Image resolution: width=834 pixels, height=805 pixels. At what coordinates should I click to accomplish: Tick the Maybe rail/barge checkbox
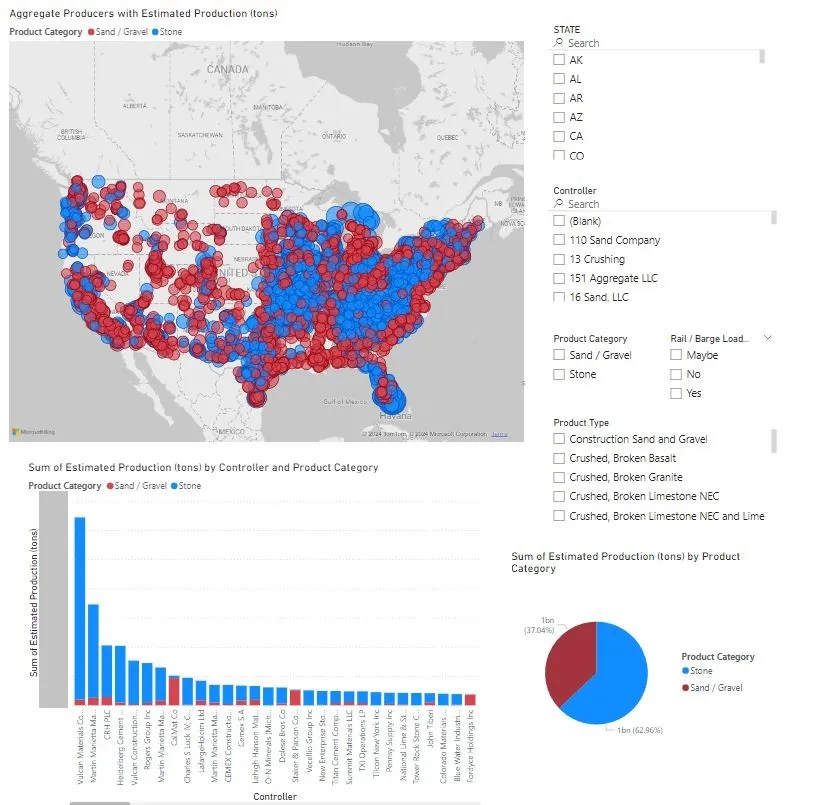tap(676, 355)
